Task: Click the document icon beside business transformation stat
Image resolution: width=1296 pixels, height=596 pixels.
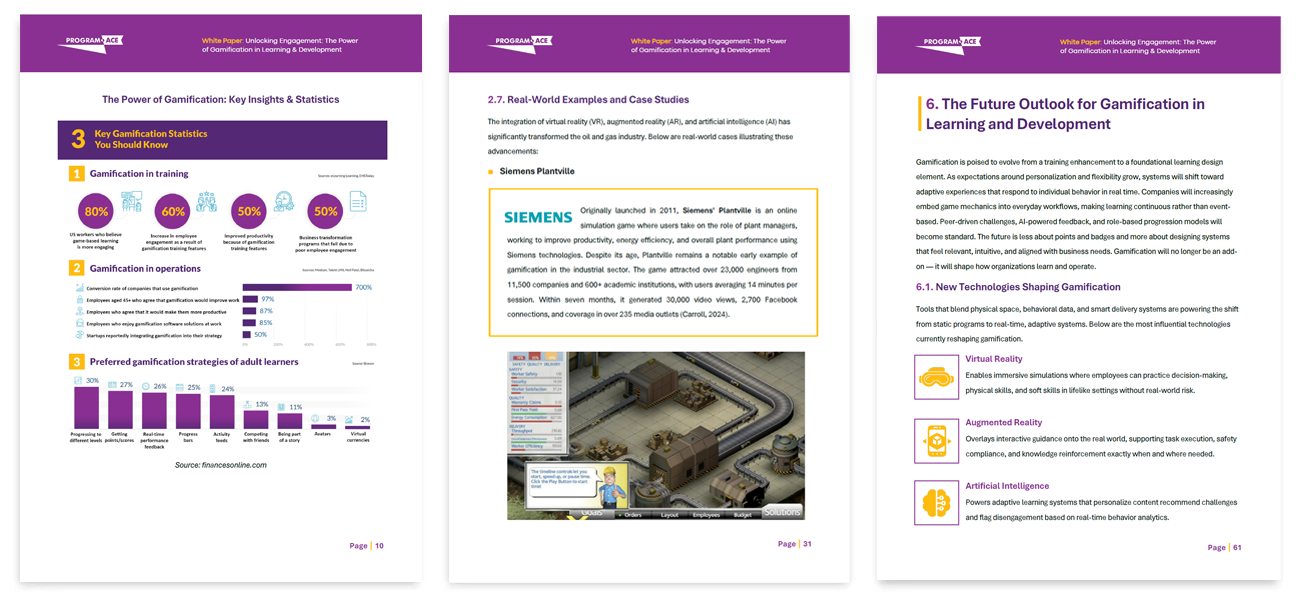Action: pyautogui.click(x=359, y=201)
